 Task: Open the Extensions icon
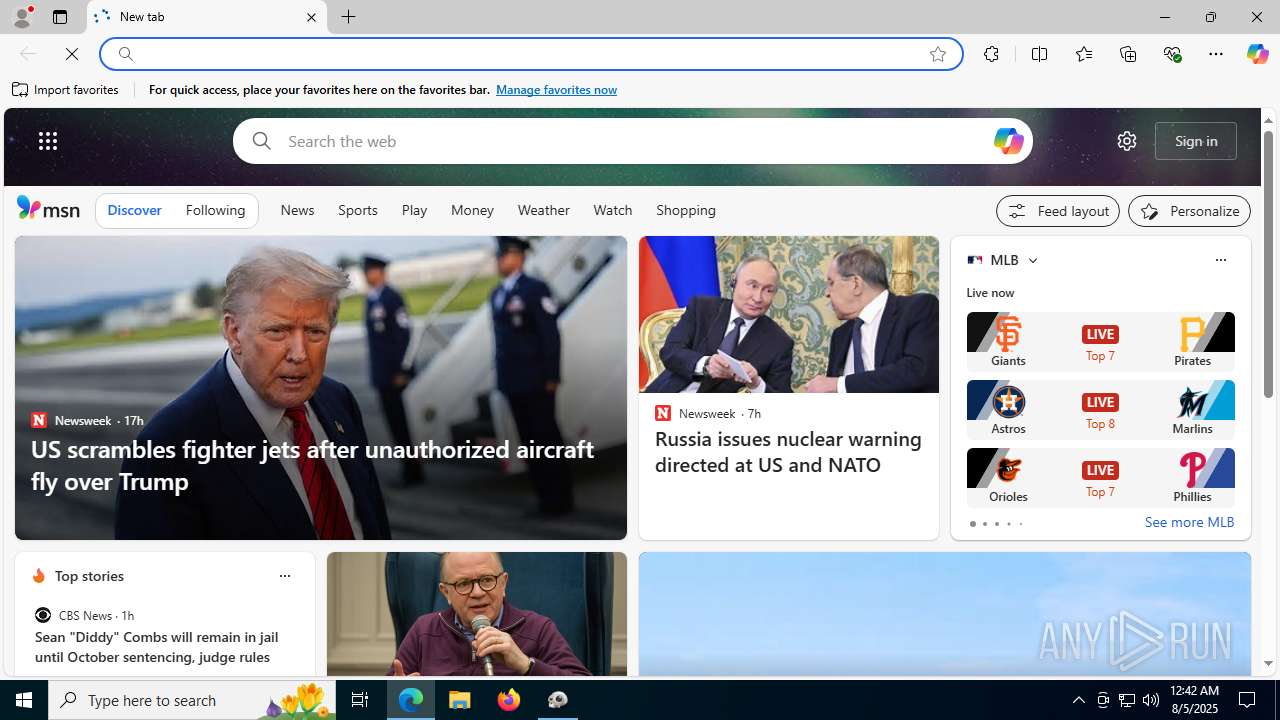991,54
